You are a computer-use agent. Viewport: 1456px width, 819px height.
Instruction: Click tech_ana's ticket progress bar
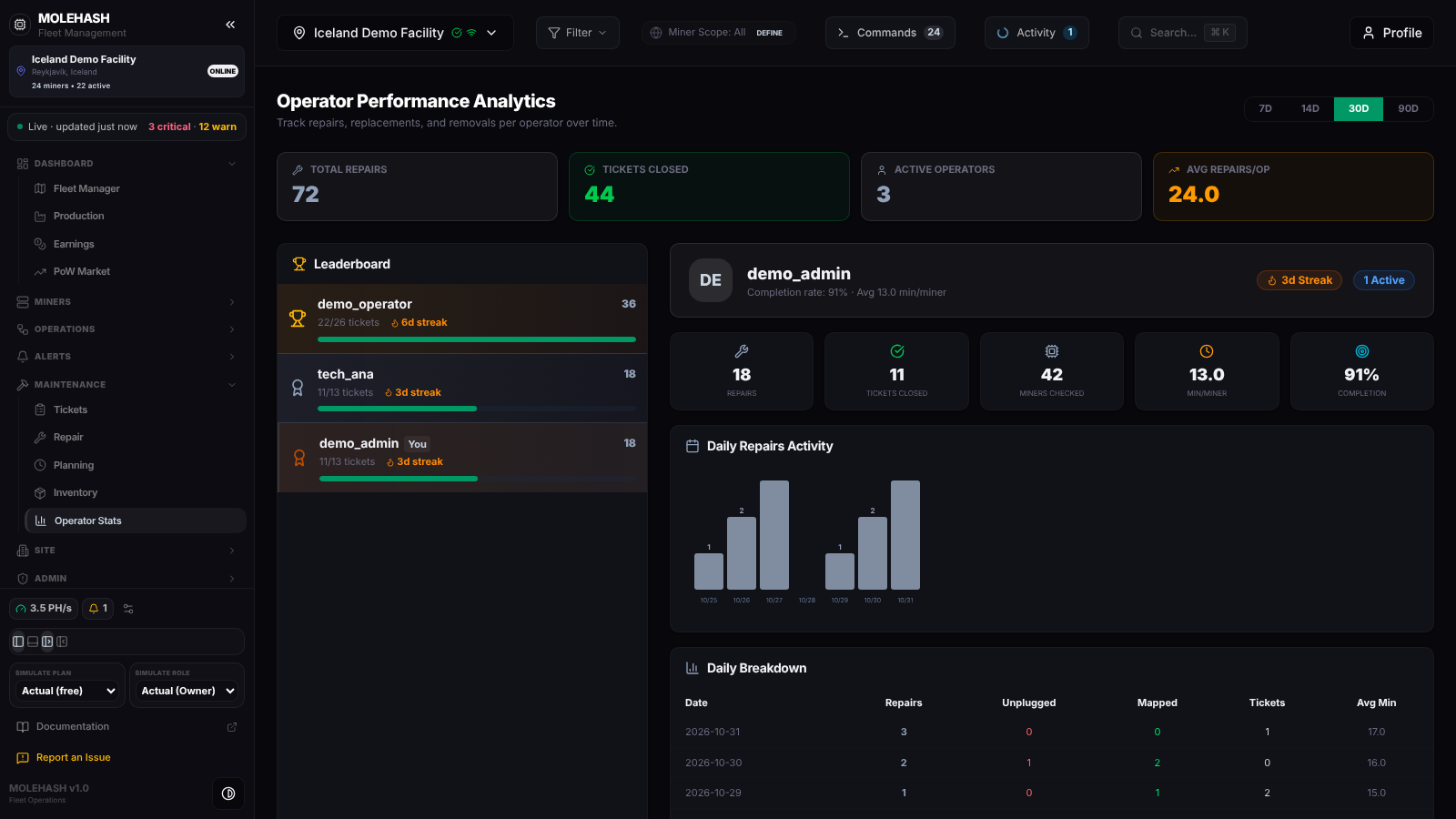(x=477, y=409)
